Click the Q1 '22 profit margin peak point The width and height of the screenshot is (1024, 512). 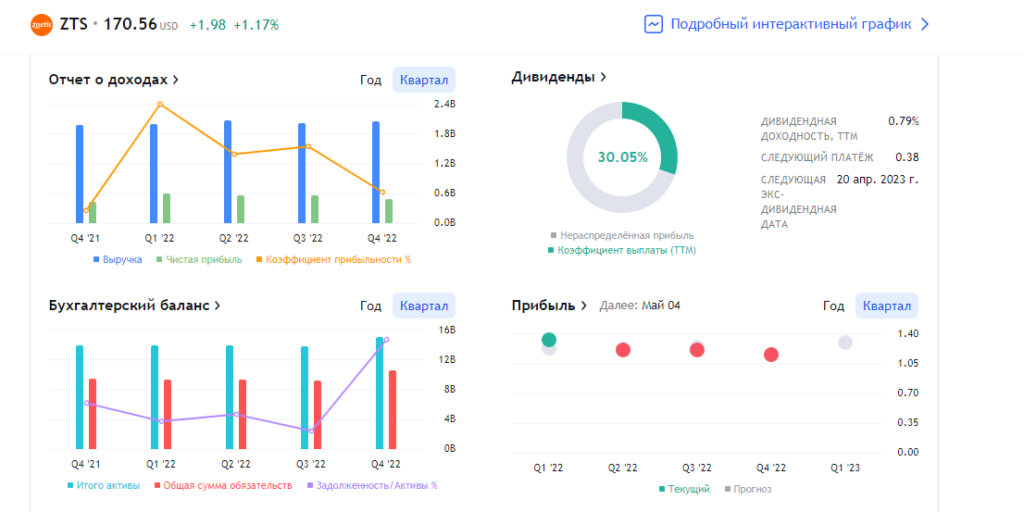160,104
